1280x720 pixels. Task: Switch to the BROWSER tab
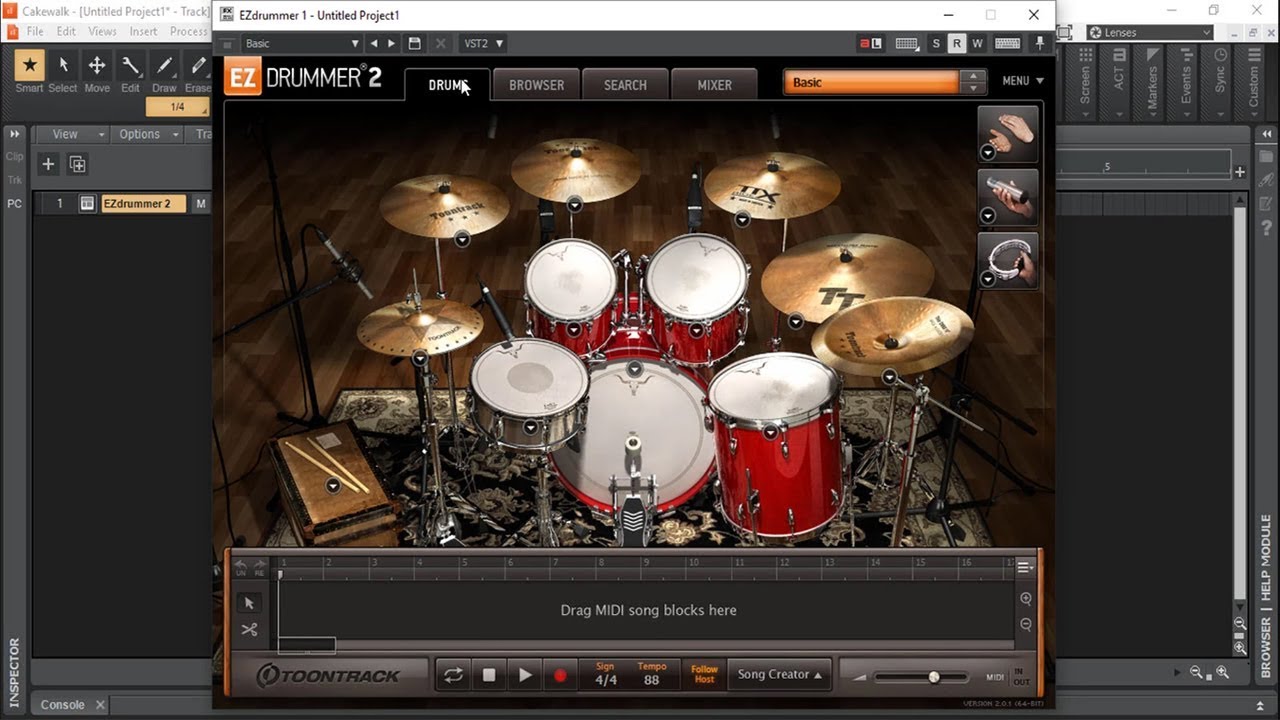pyautogui.click(x=537, y=85)
